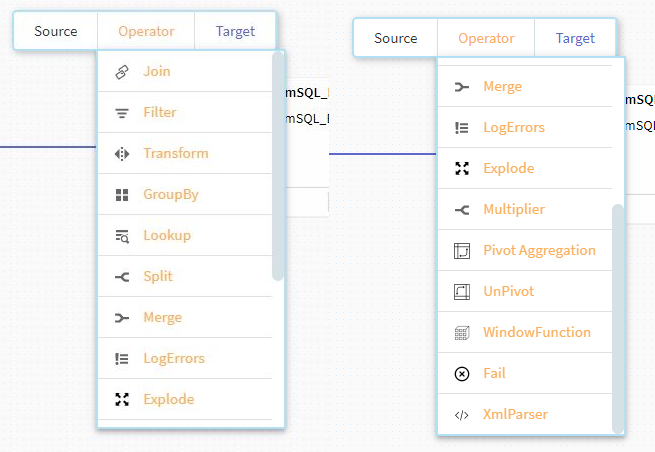This screenshot has height=452, width=655.
Task: Click the Pivot Aggregation icon
Action: tap(462, 251)
